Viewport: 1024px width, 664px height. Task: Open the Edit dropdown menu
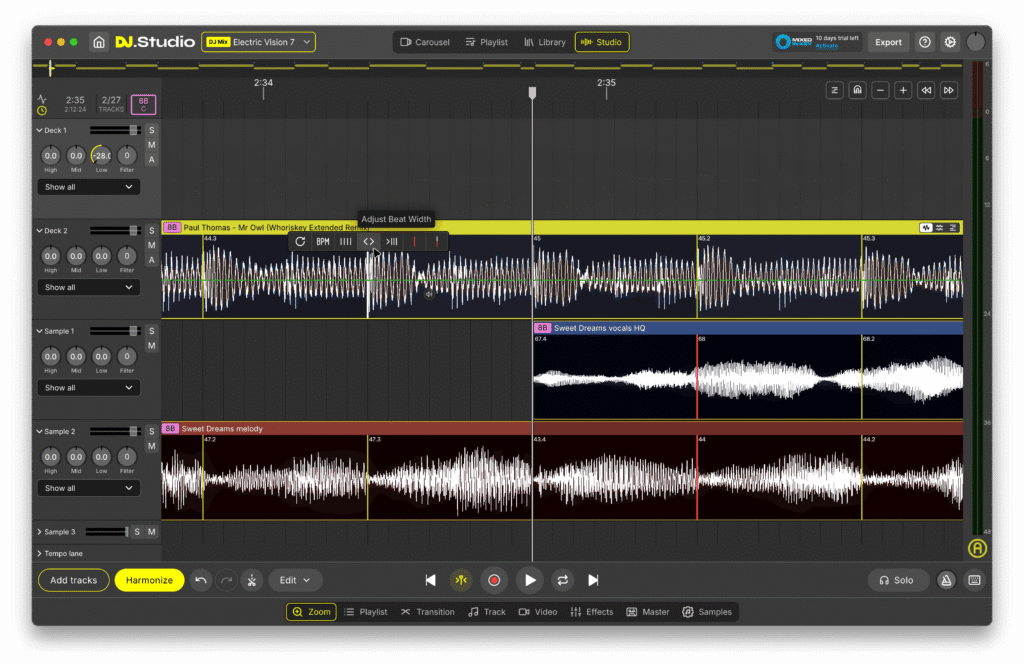coord(295,580)
